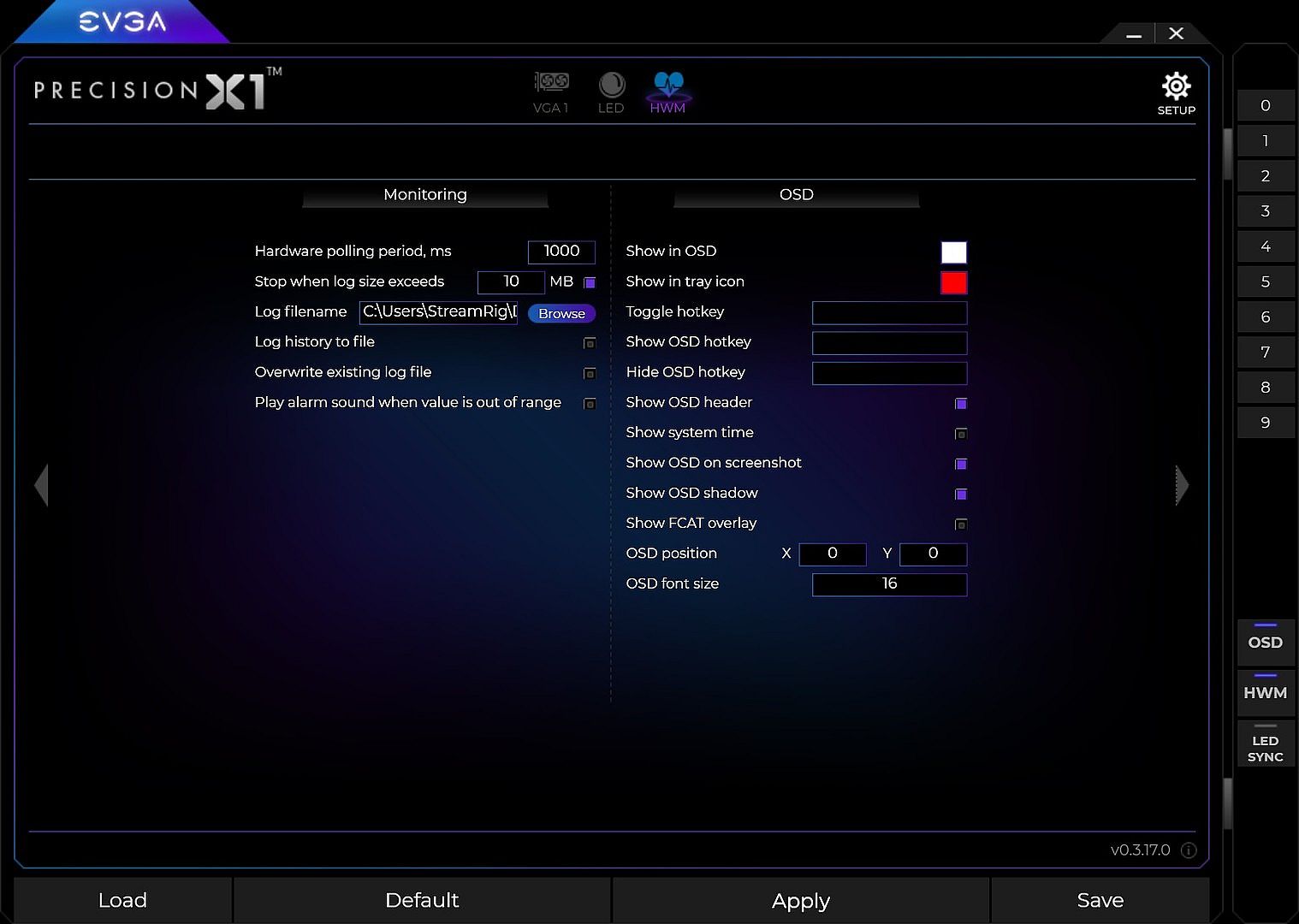Image resolution: width=1299 pixels, height=924 pixels.
Task: Click the Apply button
Action: pos(801,900)
